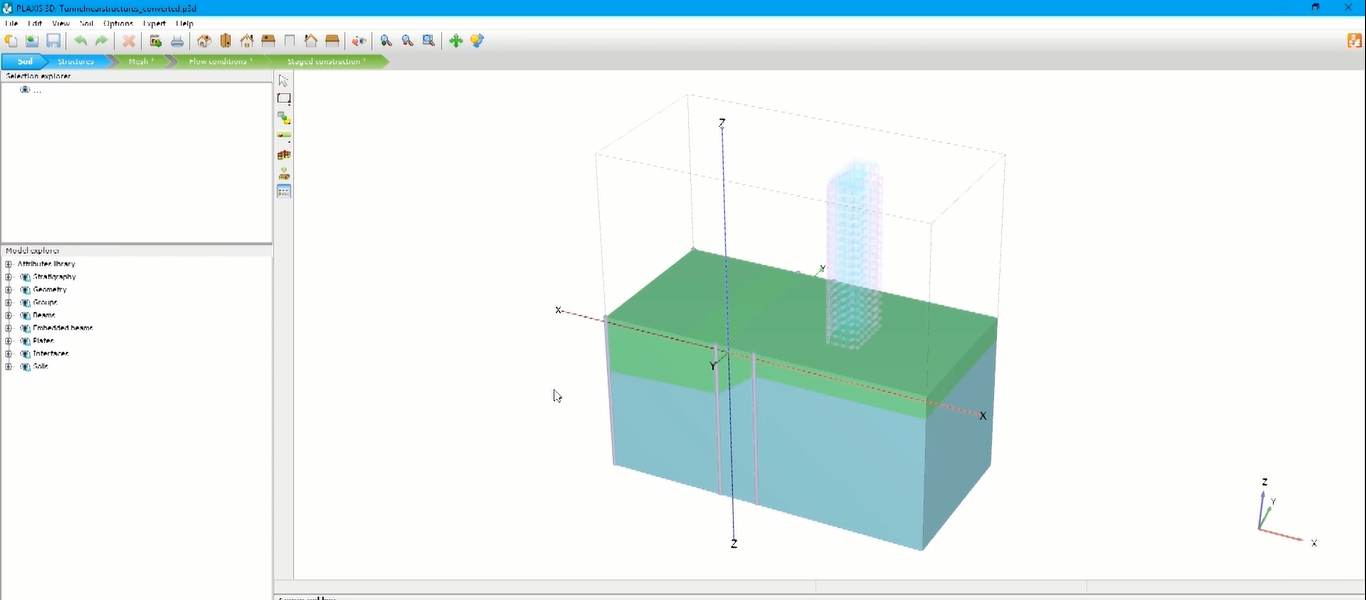Toggle visibility eye for Soils
The image size is (1366, 600).
(x=25, y=367)
